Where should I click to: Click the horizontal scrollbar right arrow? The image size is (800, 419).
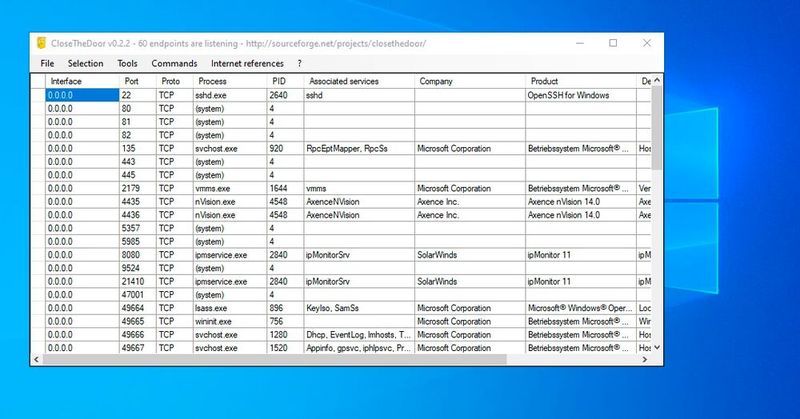pyautogui.click(x=645, y=360)
